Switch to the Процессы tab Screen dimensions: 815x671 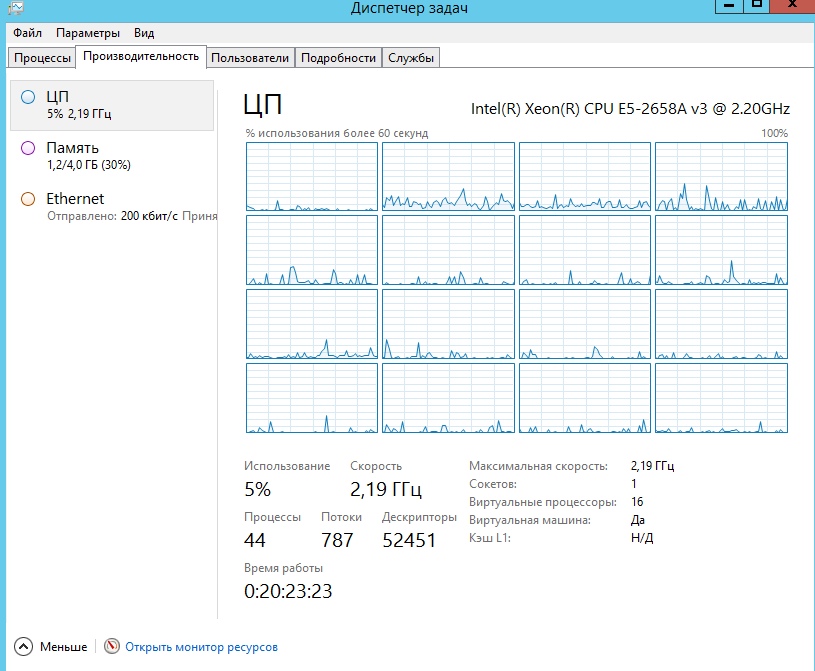[42, 58]
